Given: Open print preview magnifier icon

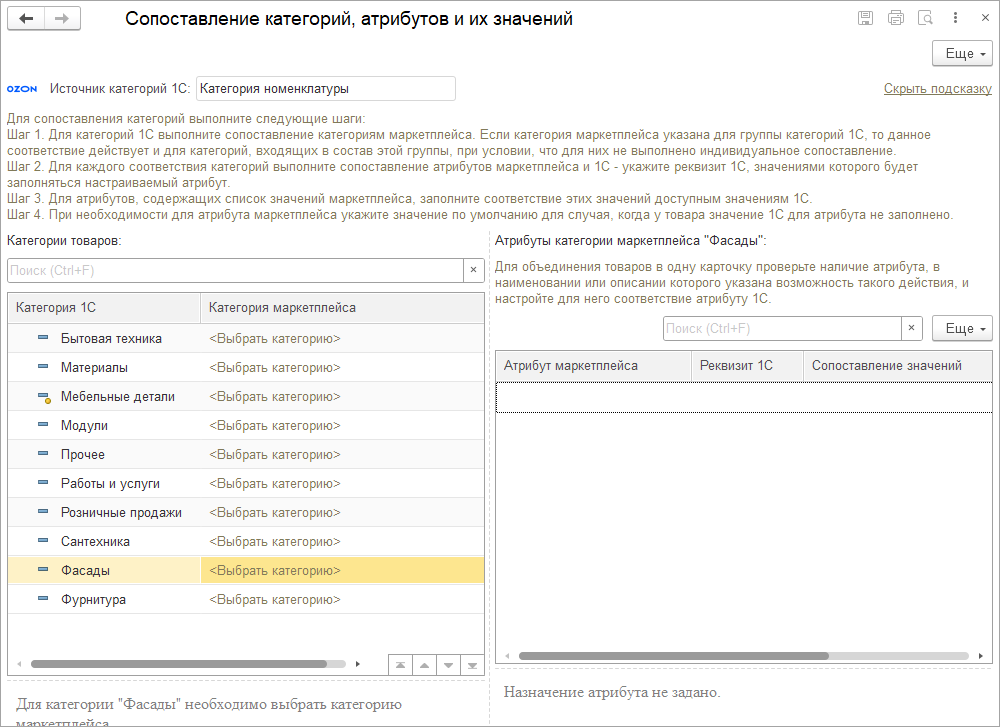Looking at the screenshot, I should [x=926, y=18].
